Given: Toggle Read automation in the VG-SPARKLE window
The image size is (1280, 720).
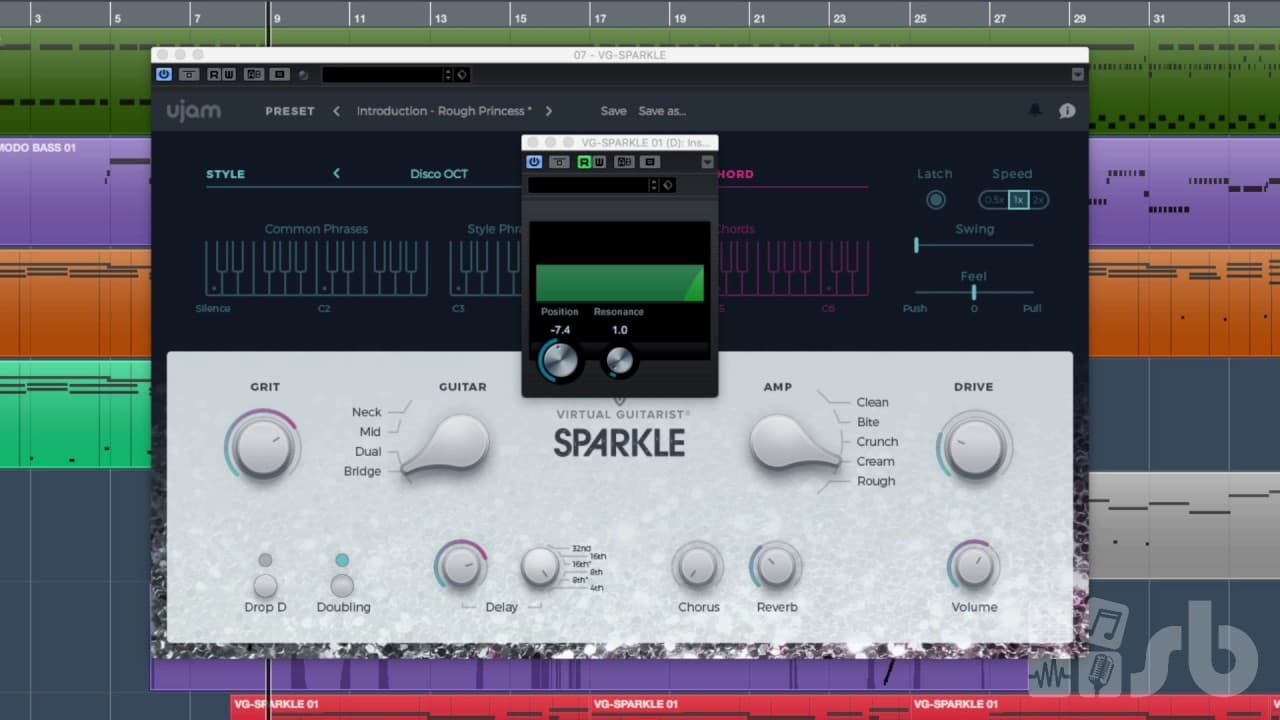Looking at the screenshot, I should click(x=214, y=74).
